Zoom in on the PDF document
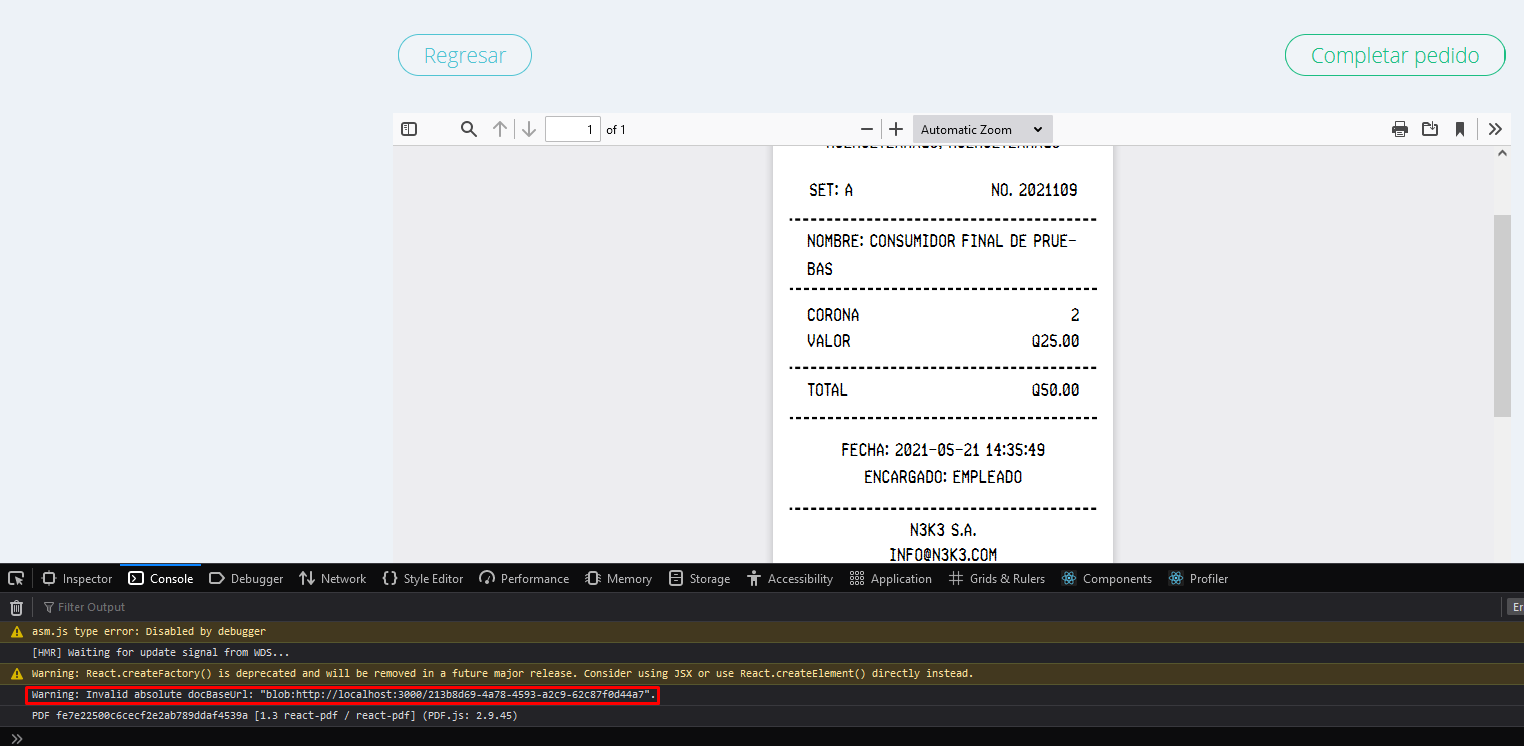 [895, 129]
